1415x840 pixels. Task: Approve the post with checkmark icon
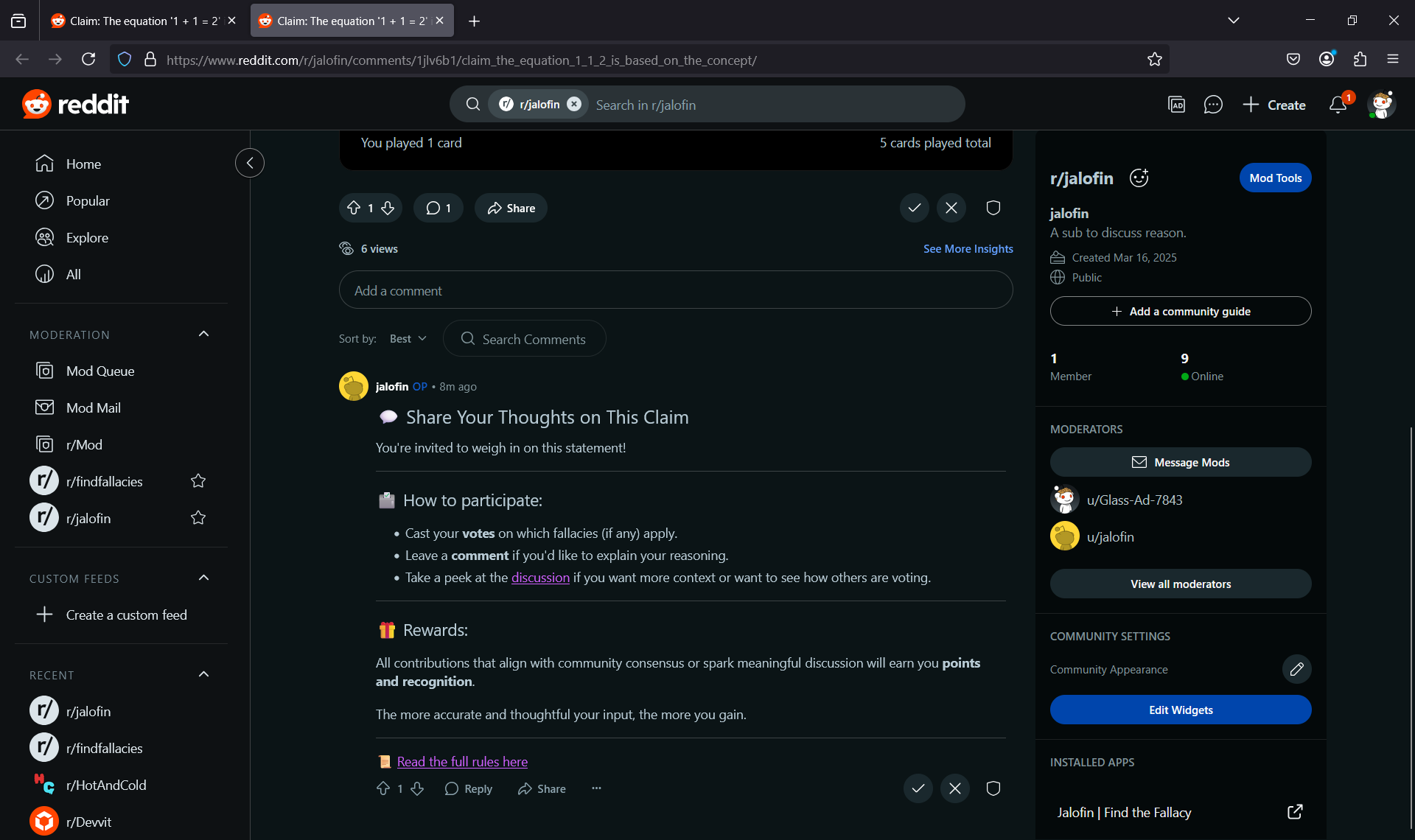(x=914, y=208)
